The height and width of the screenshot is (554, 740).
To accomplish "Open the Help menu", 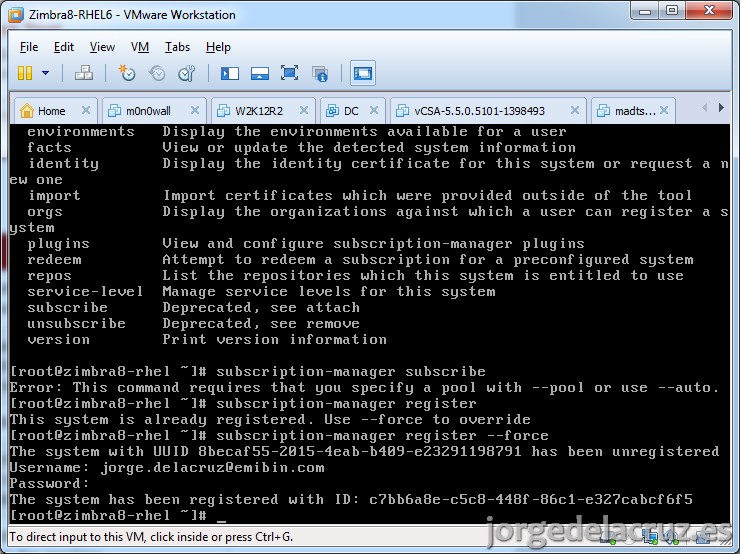I will (x=218, y=47).
